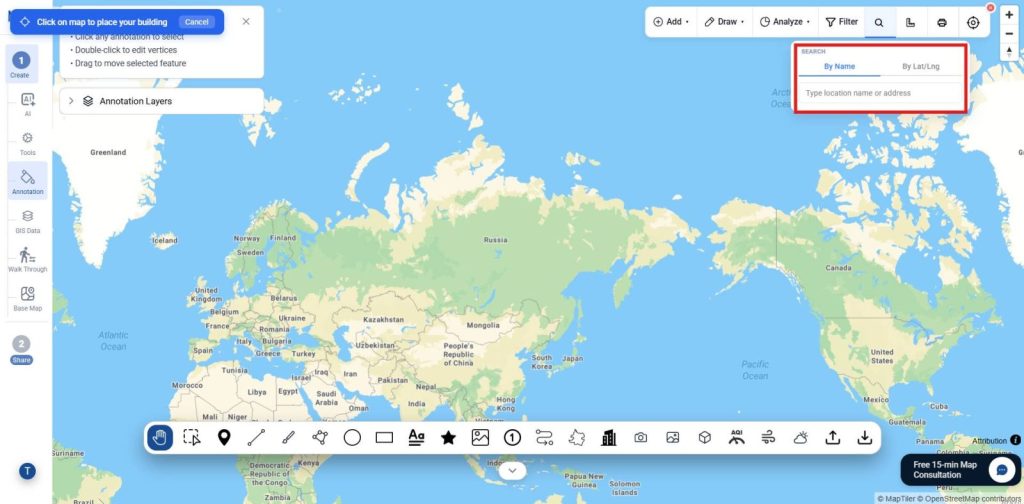
Task: Reset map bearing with compass arrow
Action: (1009, 52)
